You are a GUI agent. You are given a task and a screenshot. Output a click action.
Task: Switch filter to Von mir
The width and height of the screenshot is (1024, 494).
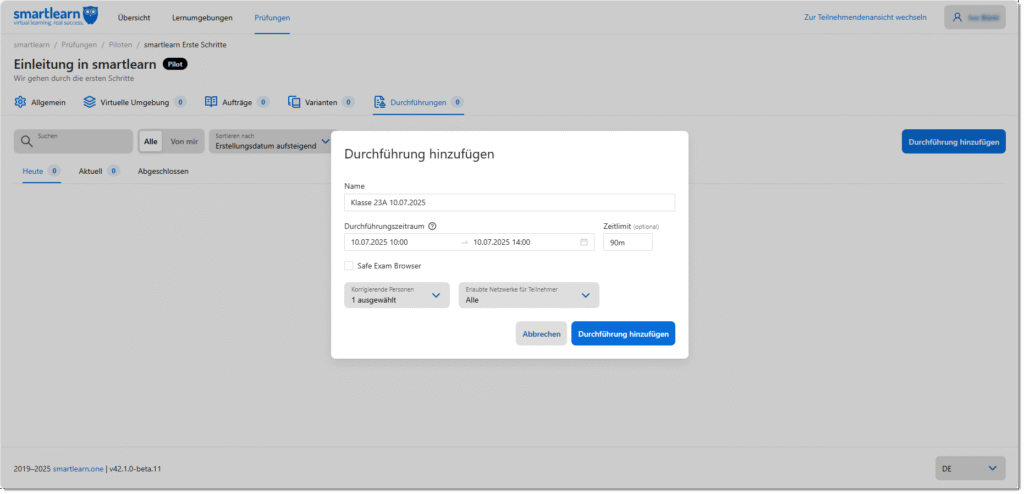click(x=184, y=142)
